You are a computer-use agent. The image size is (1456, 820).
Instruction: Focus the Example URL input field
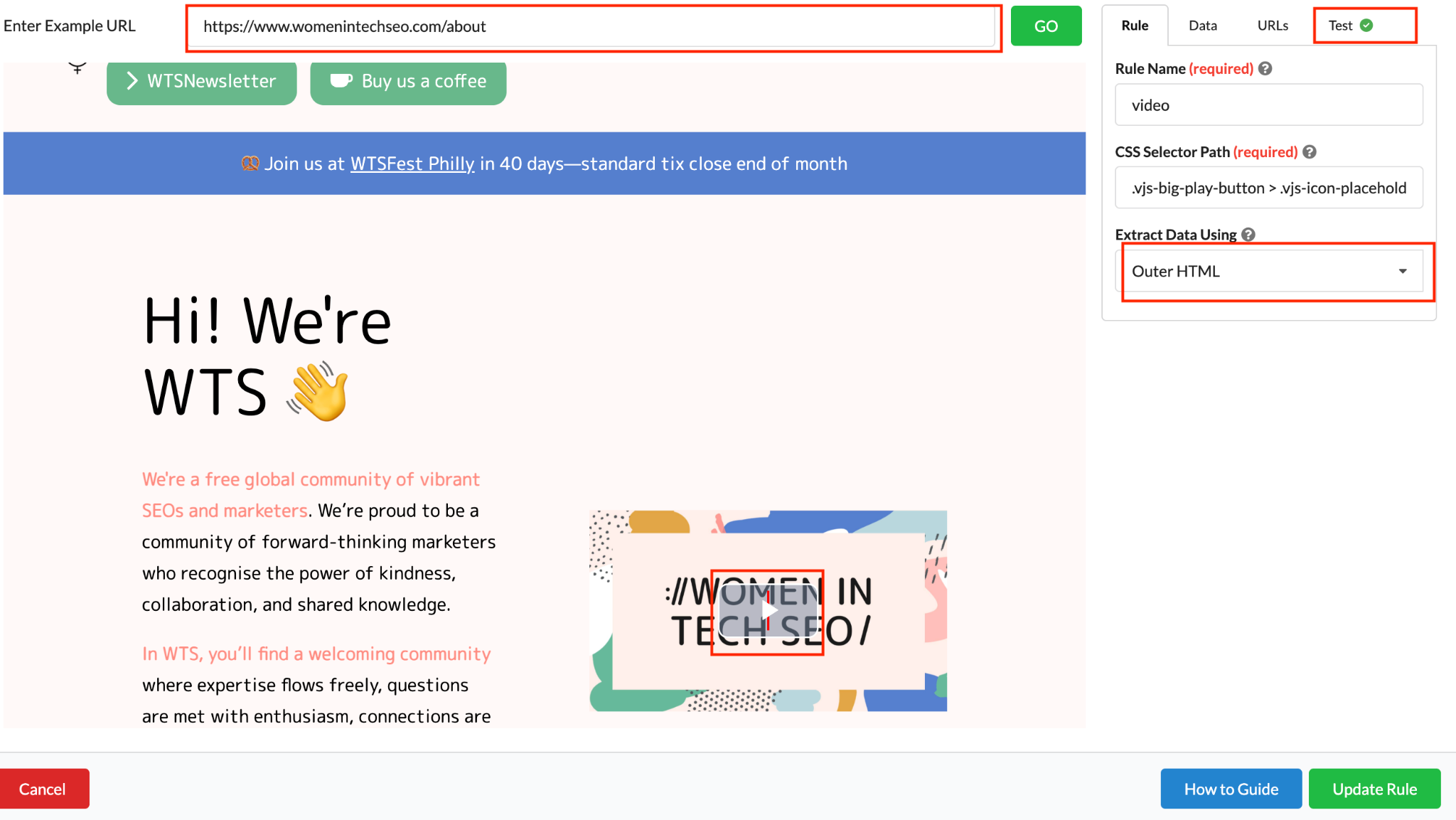click(591, 26)
